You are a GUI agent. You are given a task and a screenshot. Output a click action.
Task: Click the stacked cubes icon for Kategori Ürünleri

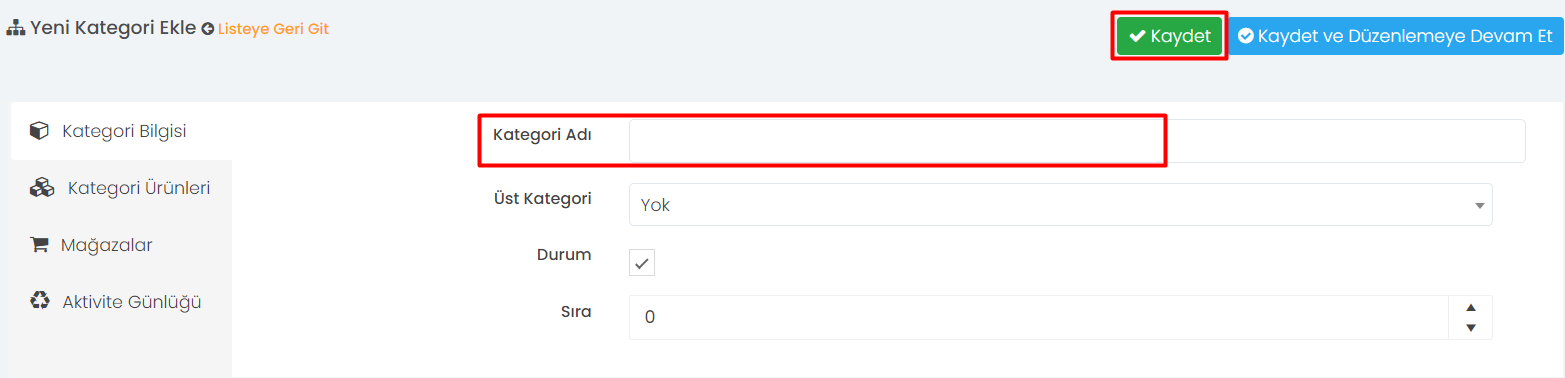[41, 187]
